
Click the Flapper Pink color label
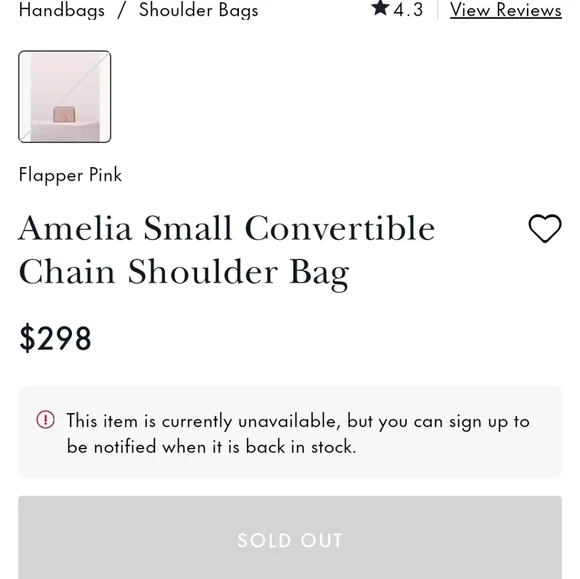[x=70, y=175]
